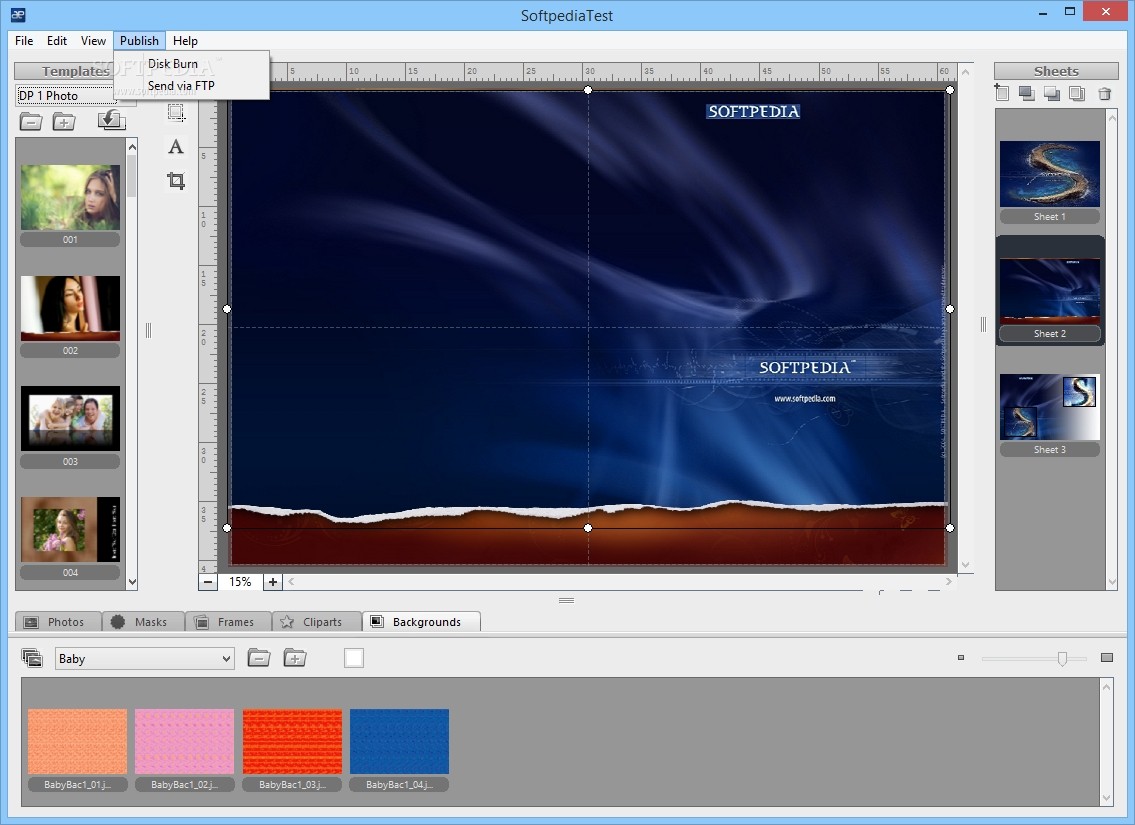The height and width of the screenshot is (825, 1135).
Task: Click templates list scroll up arrow
Action: click(x=132, y=147)
